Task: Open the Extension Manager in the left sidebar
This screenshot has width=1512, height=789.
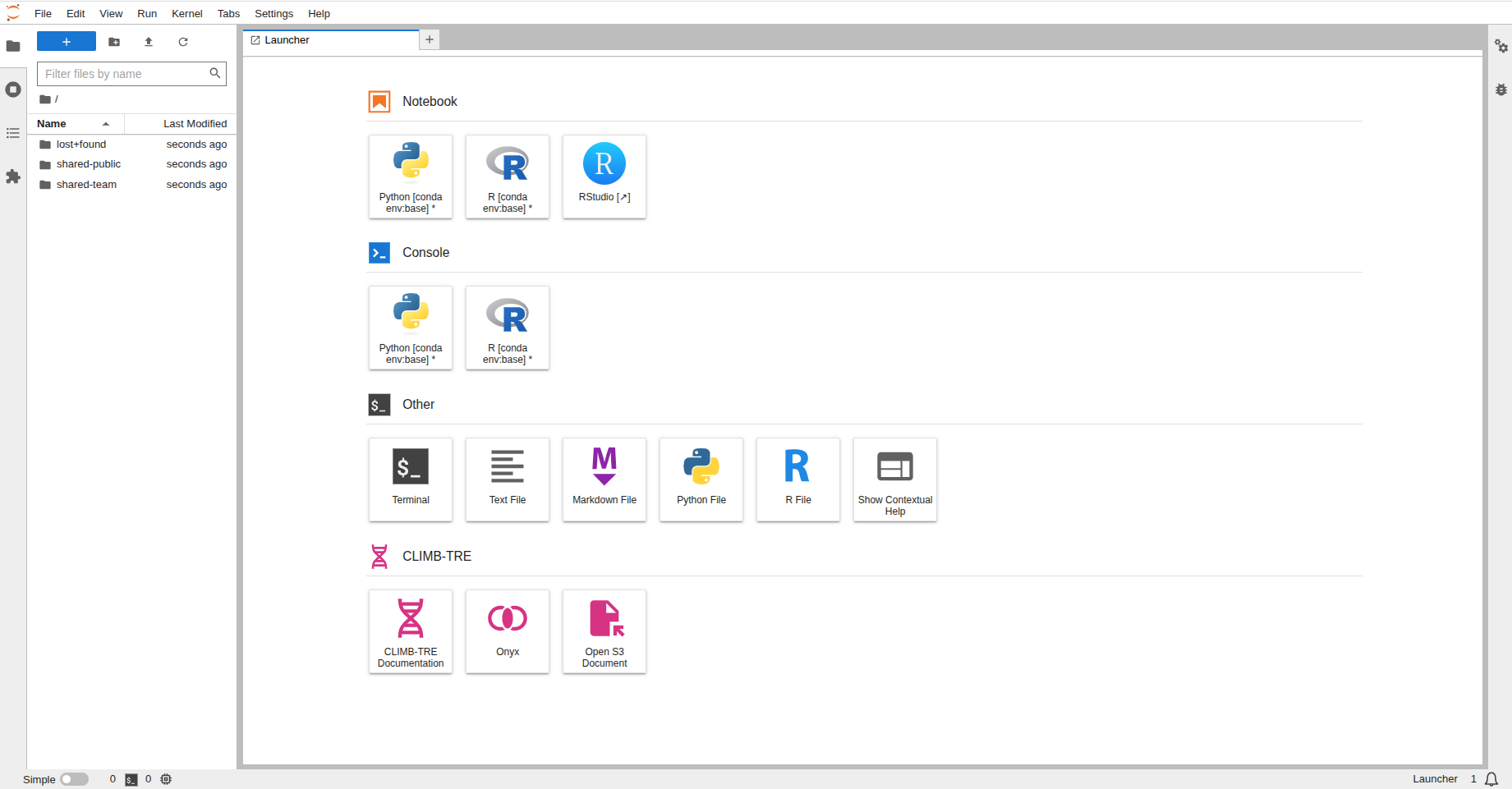Action: pos(13,177)
